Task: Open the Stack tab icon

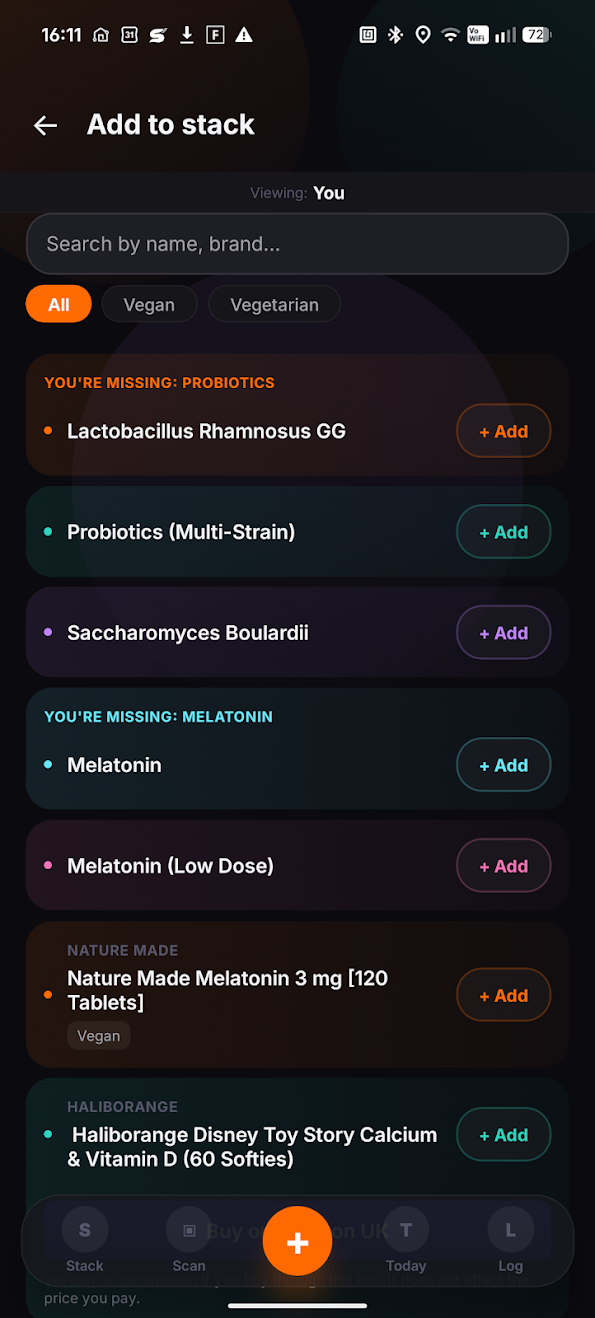Action: coord(85,1230)
